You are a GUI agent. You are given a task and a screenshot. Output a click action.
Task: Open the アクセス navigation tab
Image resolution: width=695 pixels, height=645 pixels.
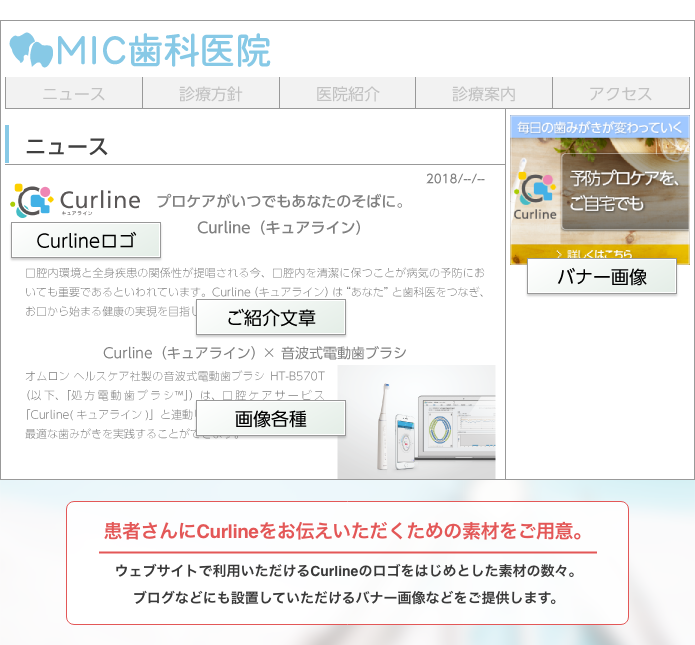pos(621,93)
